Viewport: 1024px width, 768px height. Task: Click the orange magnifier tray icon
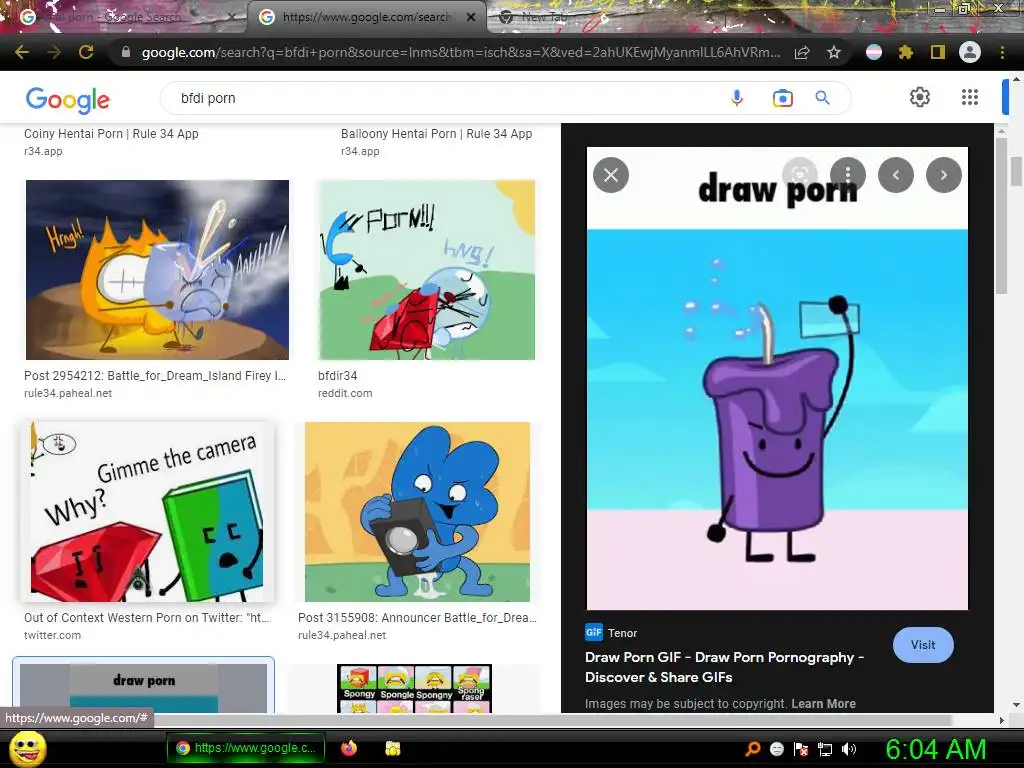(752, 749)
